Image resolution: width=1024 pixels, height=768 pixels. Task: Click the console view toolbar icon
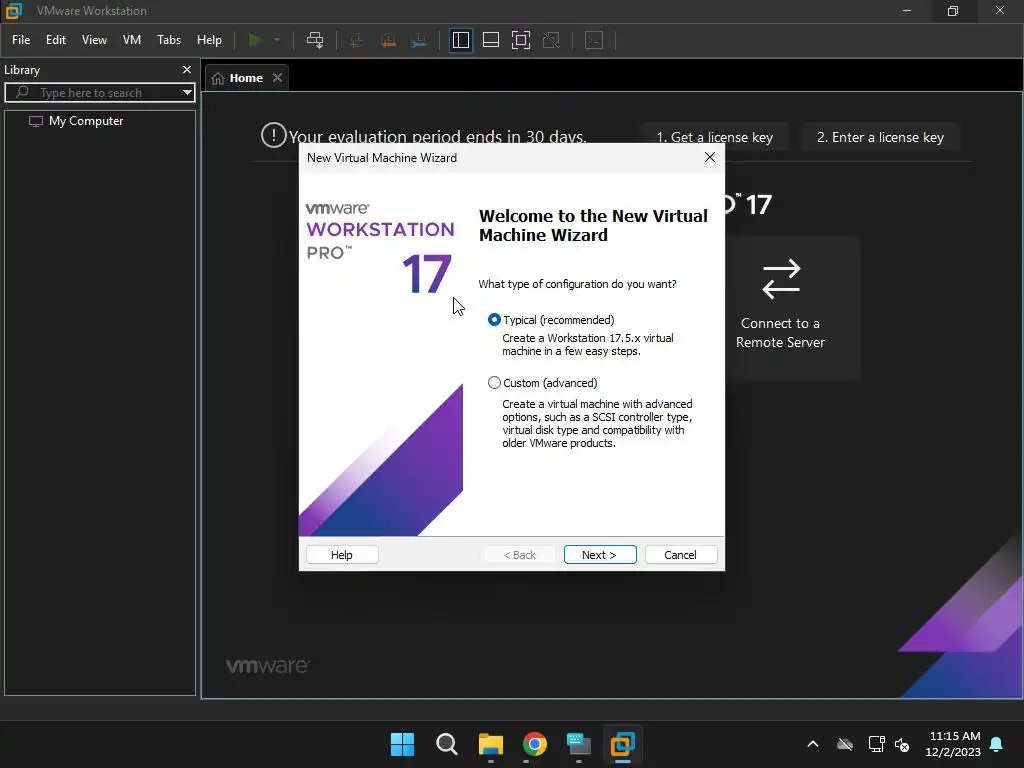594,40
